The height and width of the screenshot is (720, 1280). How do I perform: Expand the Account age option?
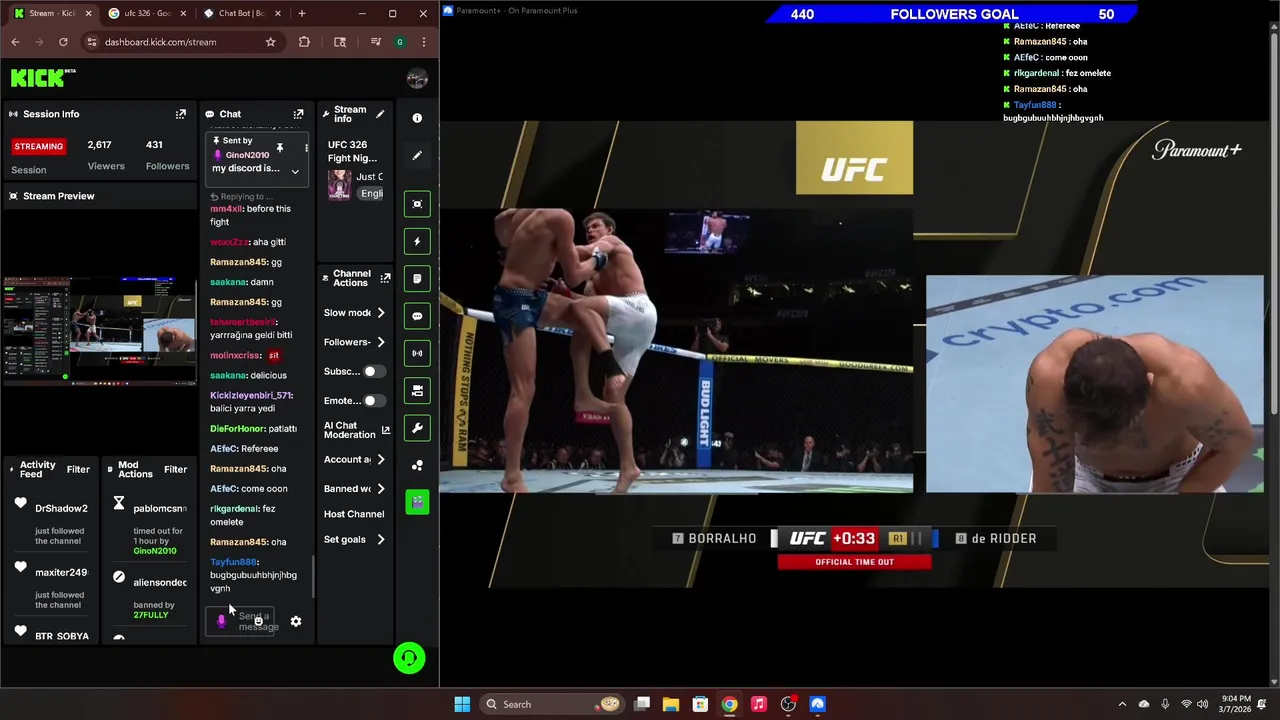point(380,460)
